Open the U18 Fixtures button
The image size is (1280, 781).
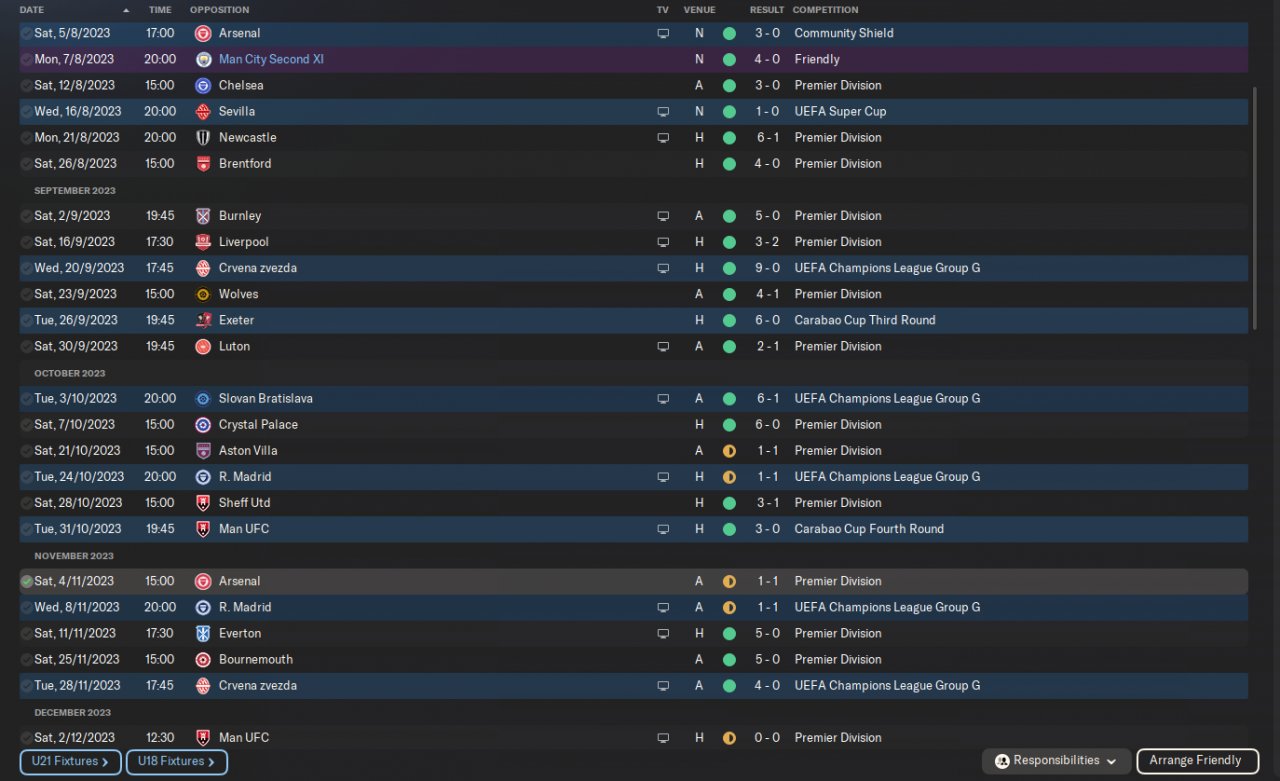coord(176,762)
